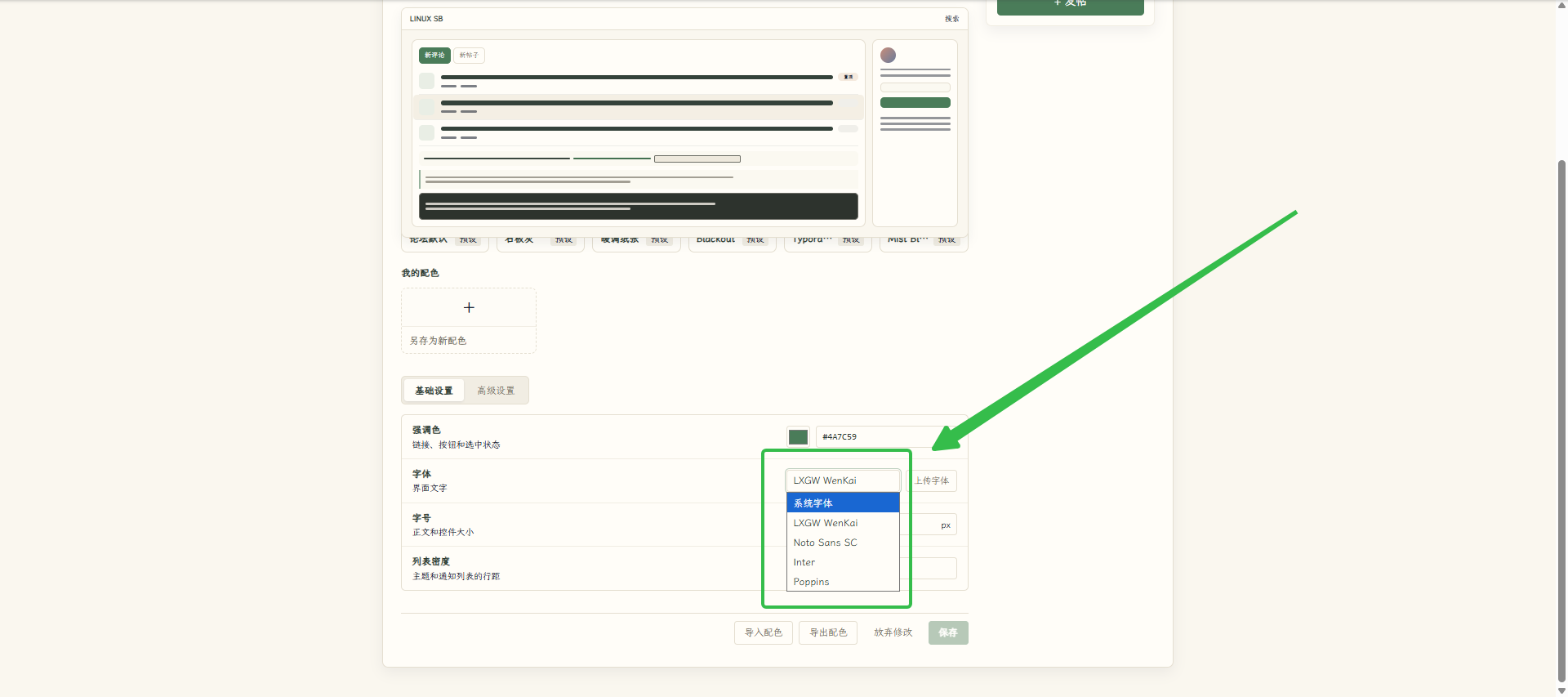
Task: Click the 搜索 link in preview header
Action: [951, 19]
